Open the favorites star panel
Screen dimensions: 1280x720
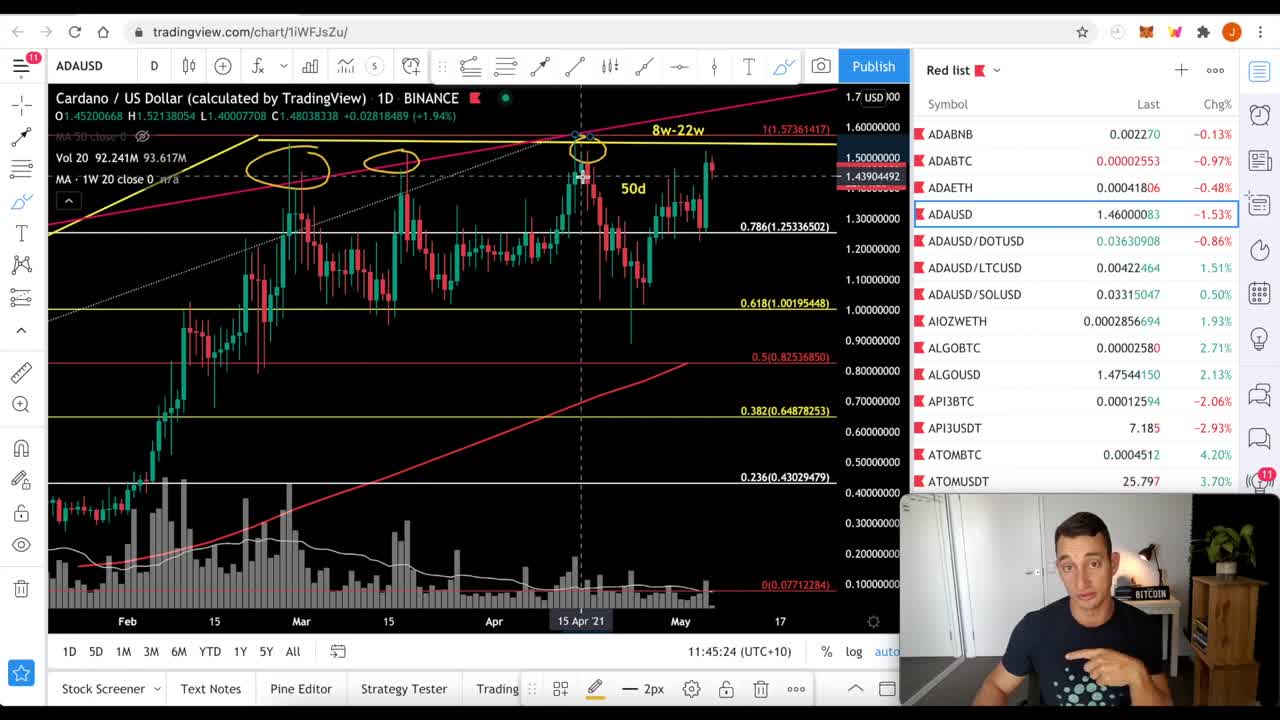pyautogui.click(x=21, y=673)
